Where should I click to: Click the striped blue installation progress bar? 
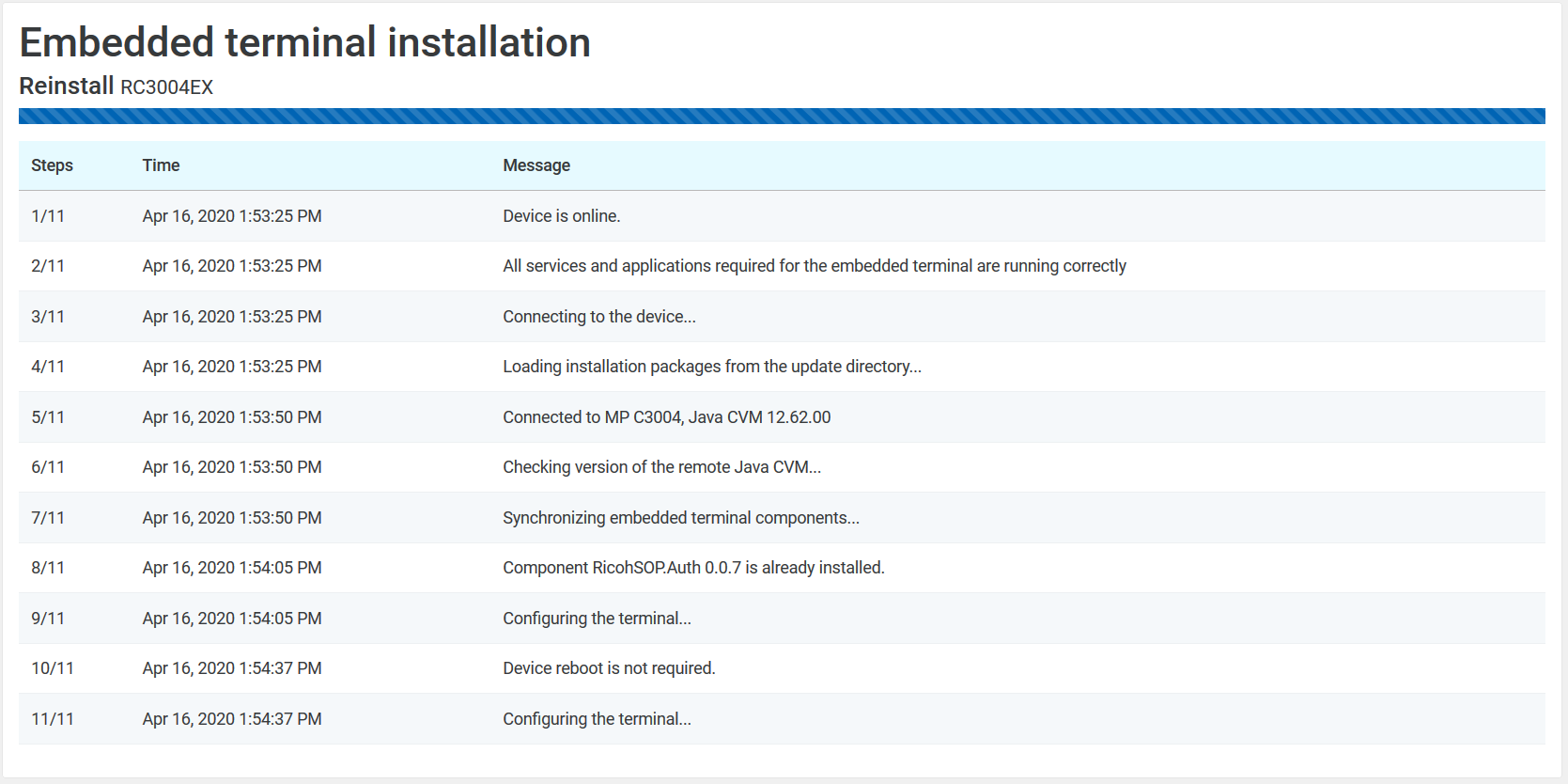[782, 117]
